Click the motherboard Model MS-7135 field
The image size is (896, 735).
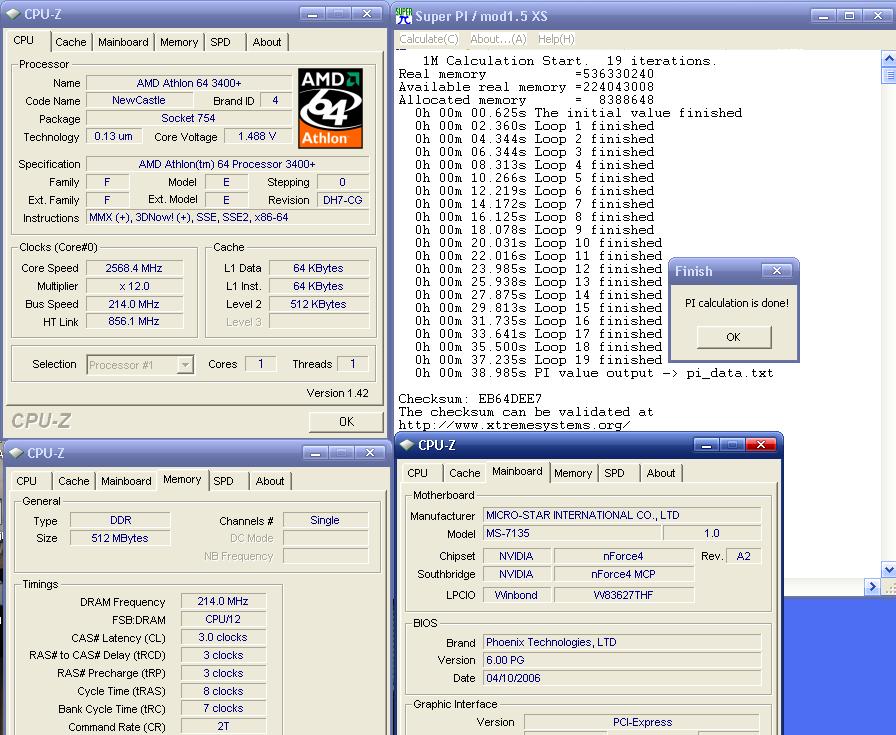[x=571, y=533]
